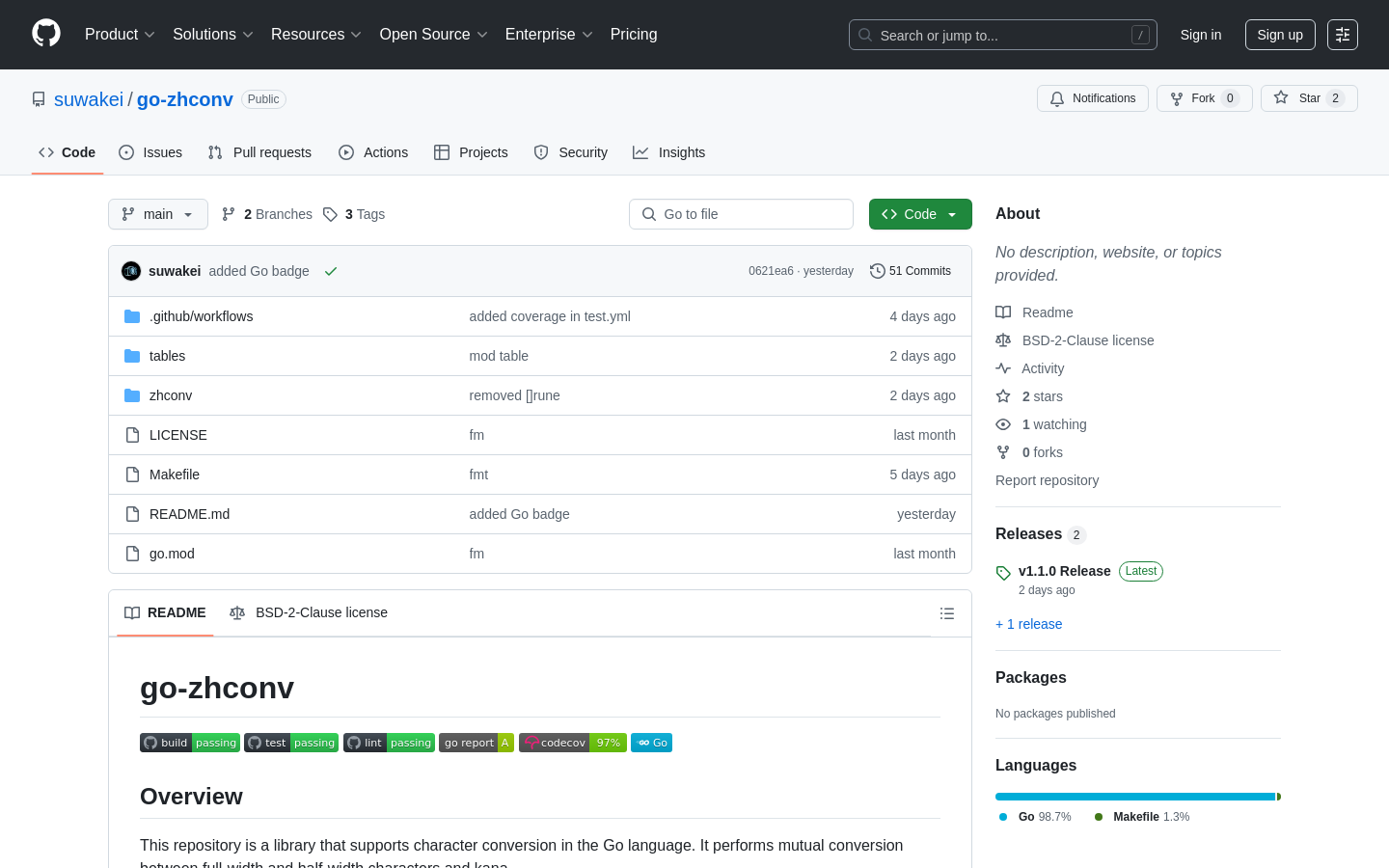
Task: Open the 3 Tags link
Action: coord(354,214)
